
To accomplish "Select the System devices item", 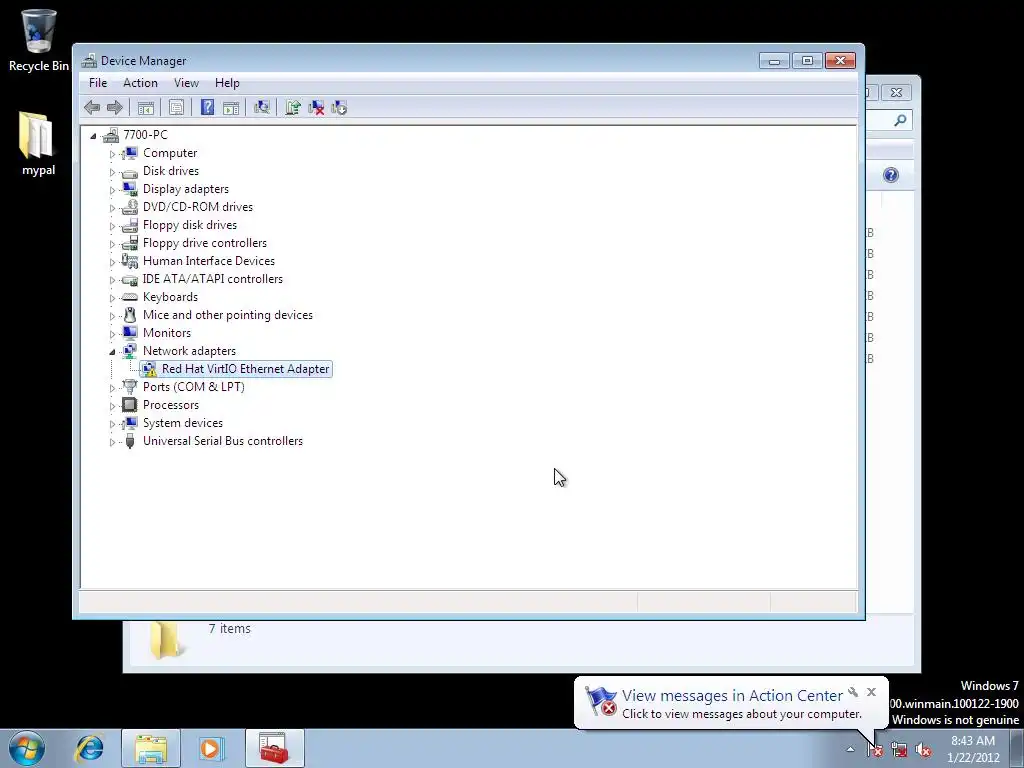I will pyautogui.click(x=182, y=423).
